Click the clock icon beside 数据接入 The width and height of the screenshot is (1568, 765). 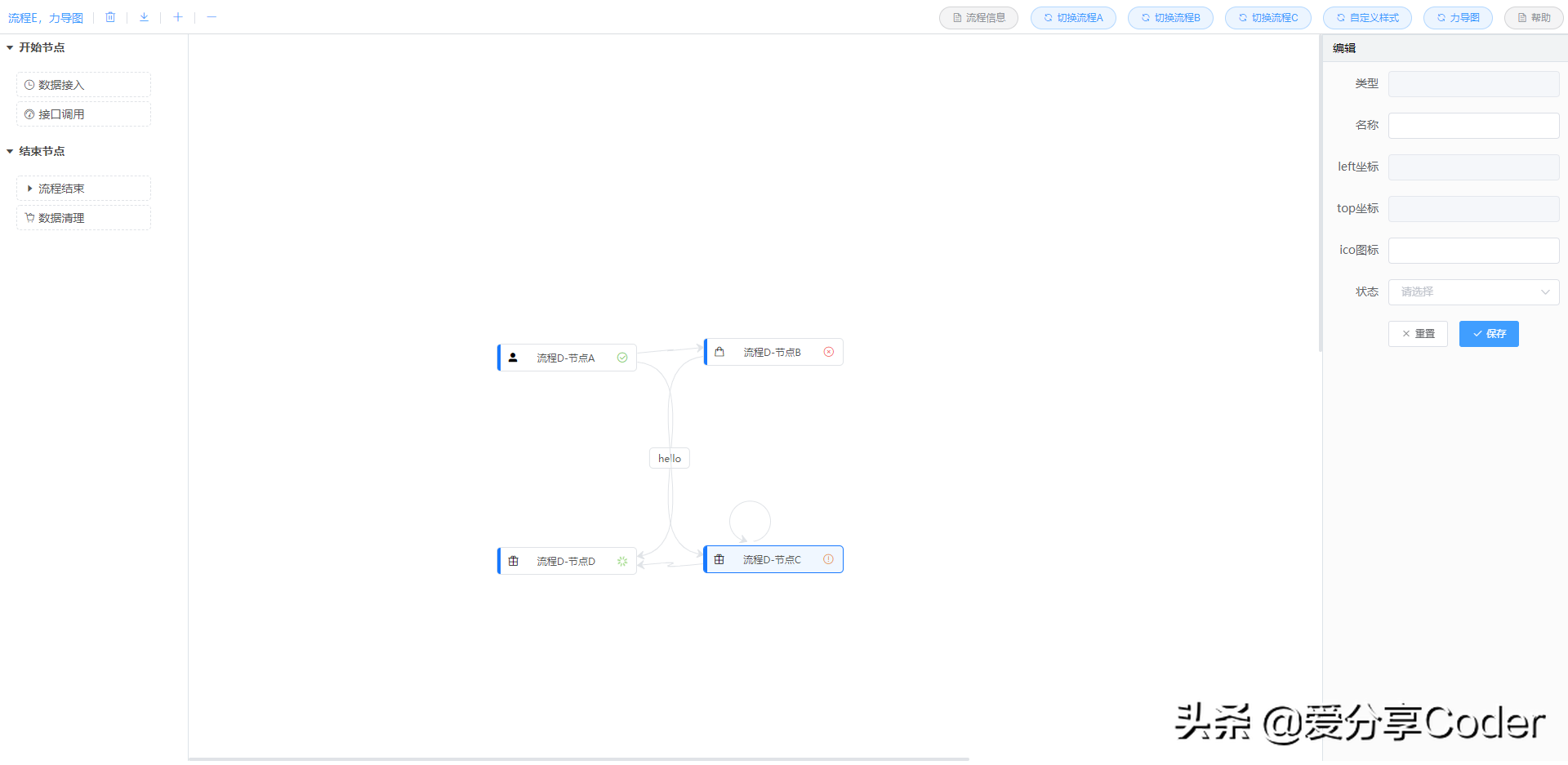pyautogui.click(x=29, y=85)
